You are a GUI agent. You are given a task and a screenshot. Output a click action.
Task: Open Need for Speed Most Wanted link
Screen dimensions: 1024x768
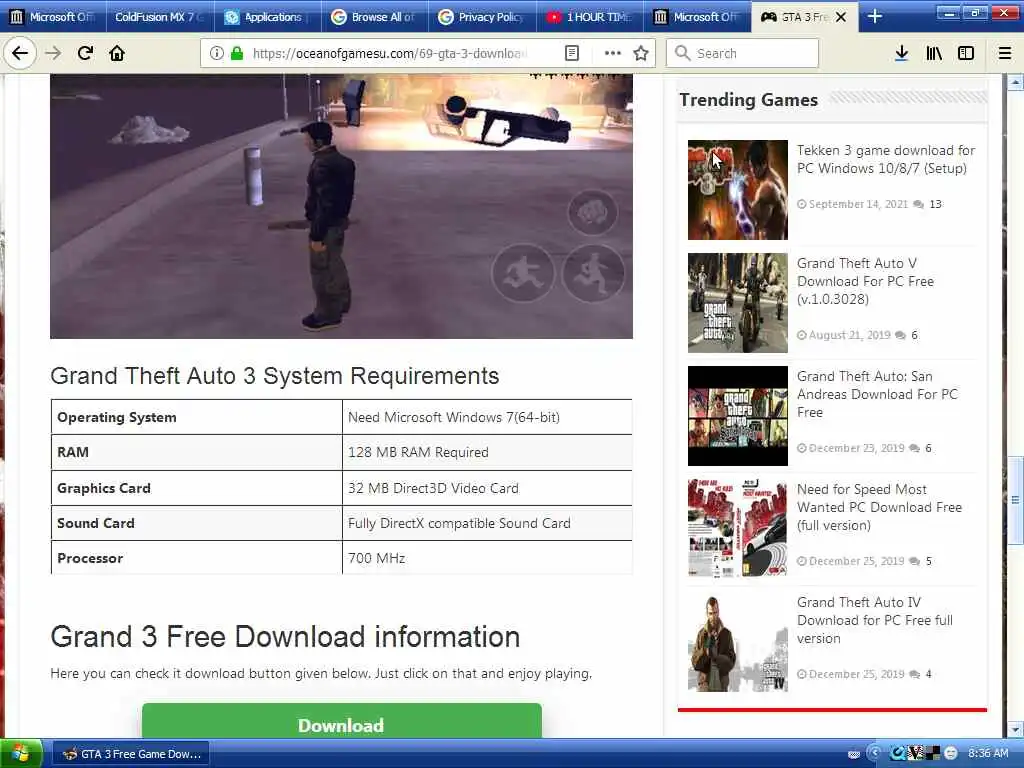coord(879,507)
